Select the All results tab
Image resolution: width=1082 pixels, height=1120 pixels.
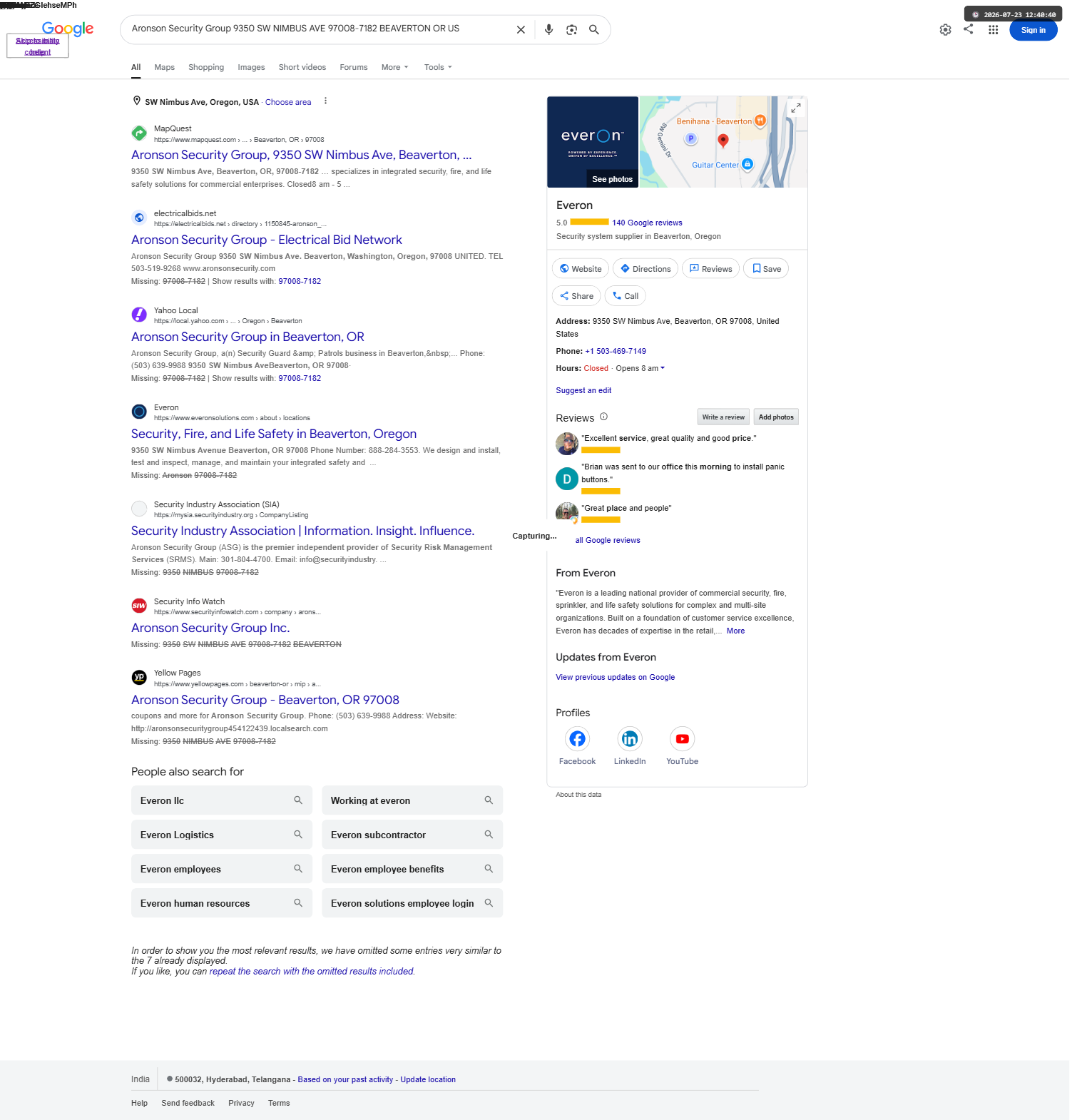(x=136, y=67)
